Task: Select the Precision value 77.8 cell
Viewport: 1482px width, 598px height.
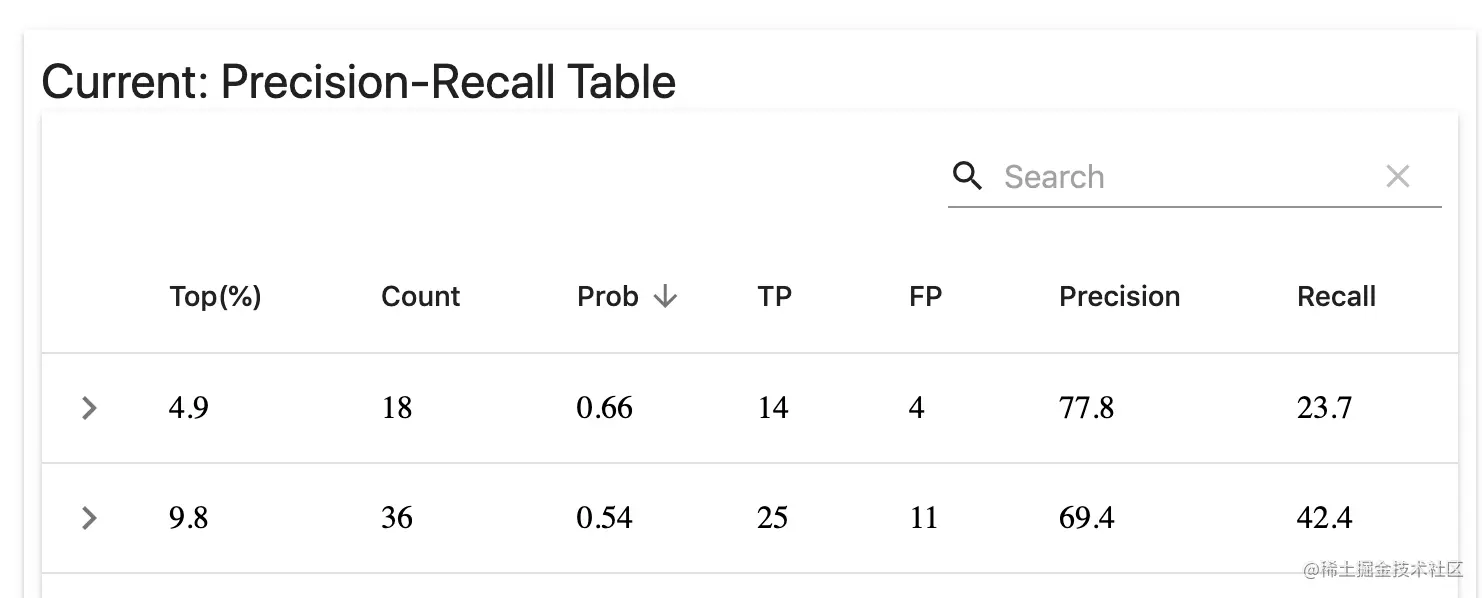Action: [1086, 408]
